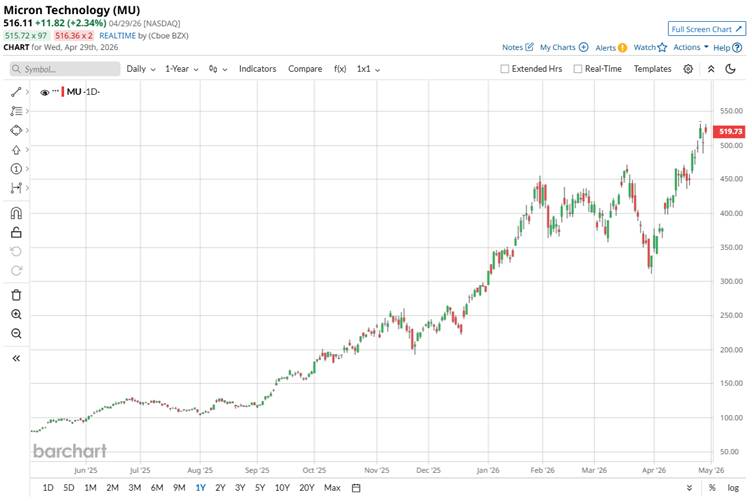The width and height of the screenshot is (752, 501).
Task: Open the Indicators menu
Action: click(x=257, y=69)
